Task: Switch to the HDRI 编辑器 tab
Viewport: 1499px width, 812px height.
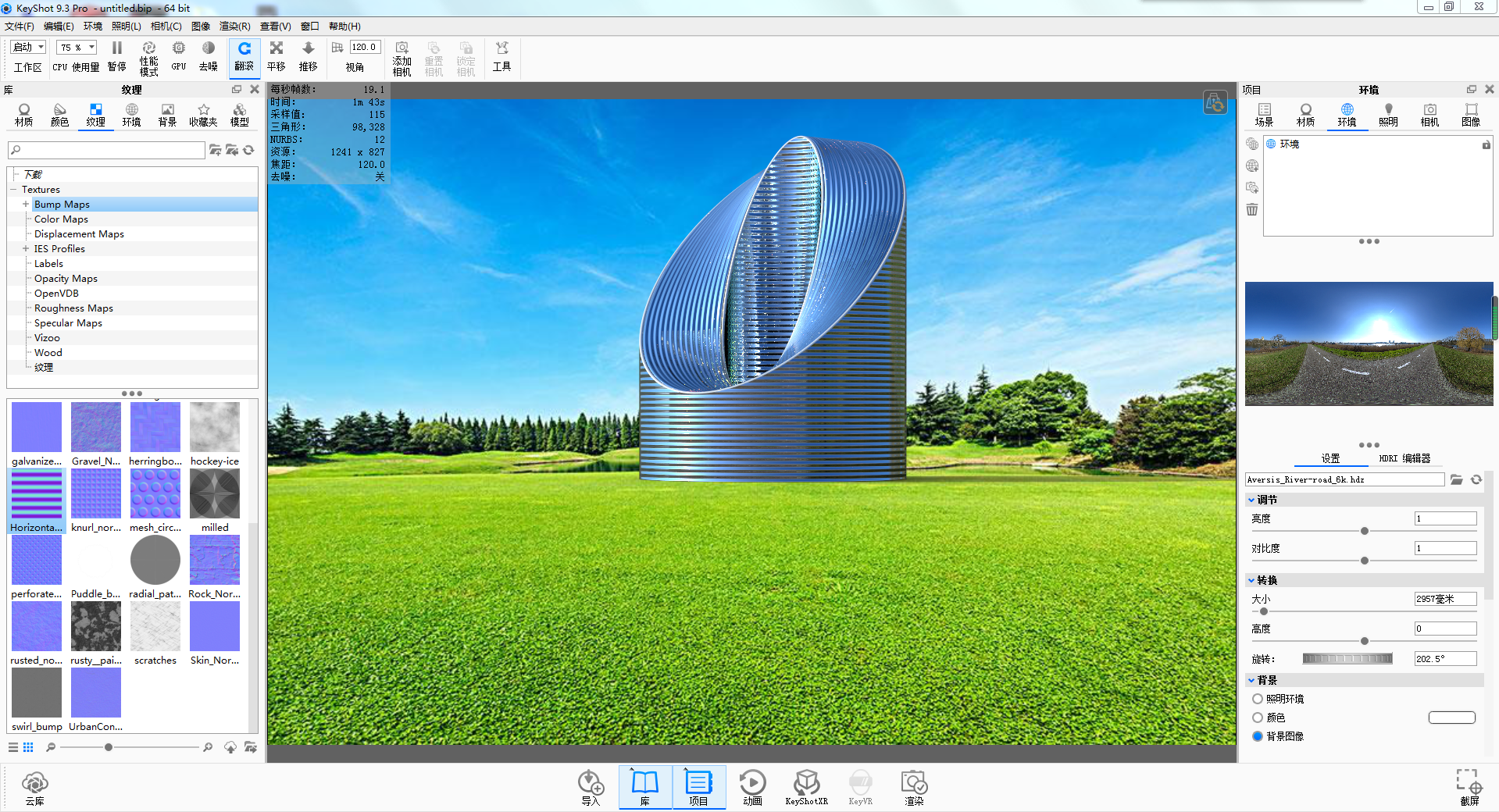Action: (1404, 458)
